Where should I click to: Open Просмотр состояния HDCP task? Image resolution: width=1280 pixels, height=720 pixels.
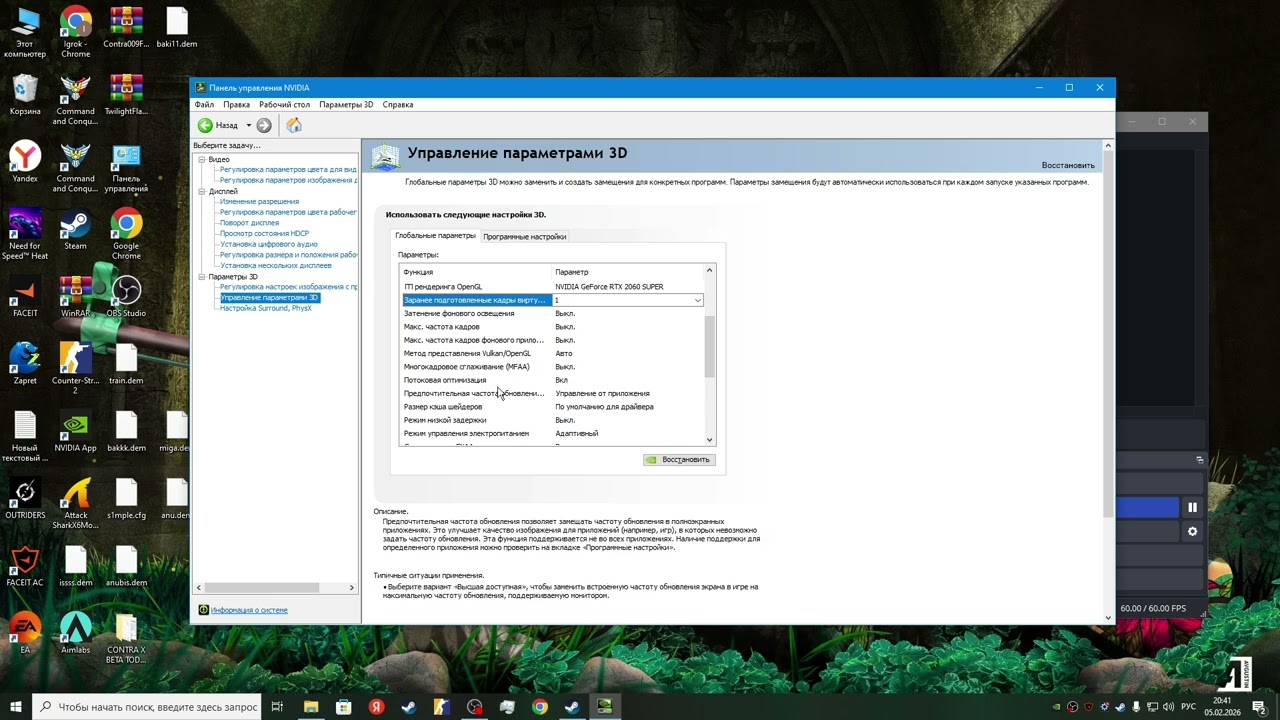264,234
